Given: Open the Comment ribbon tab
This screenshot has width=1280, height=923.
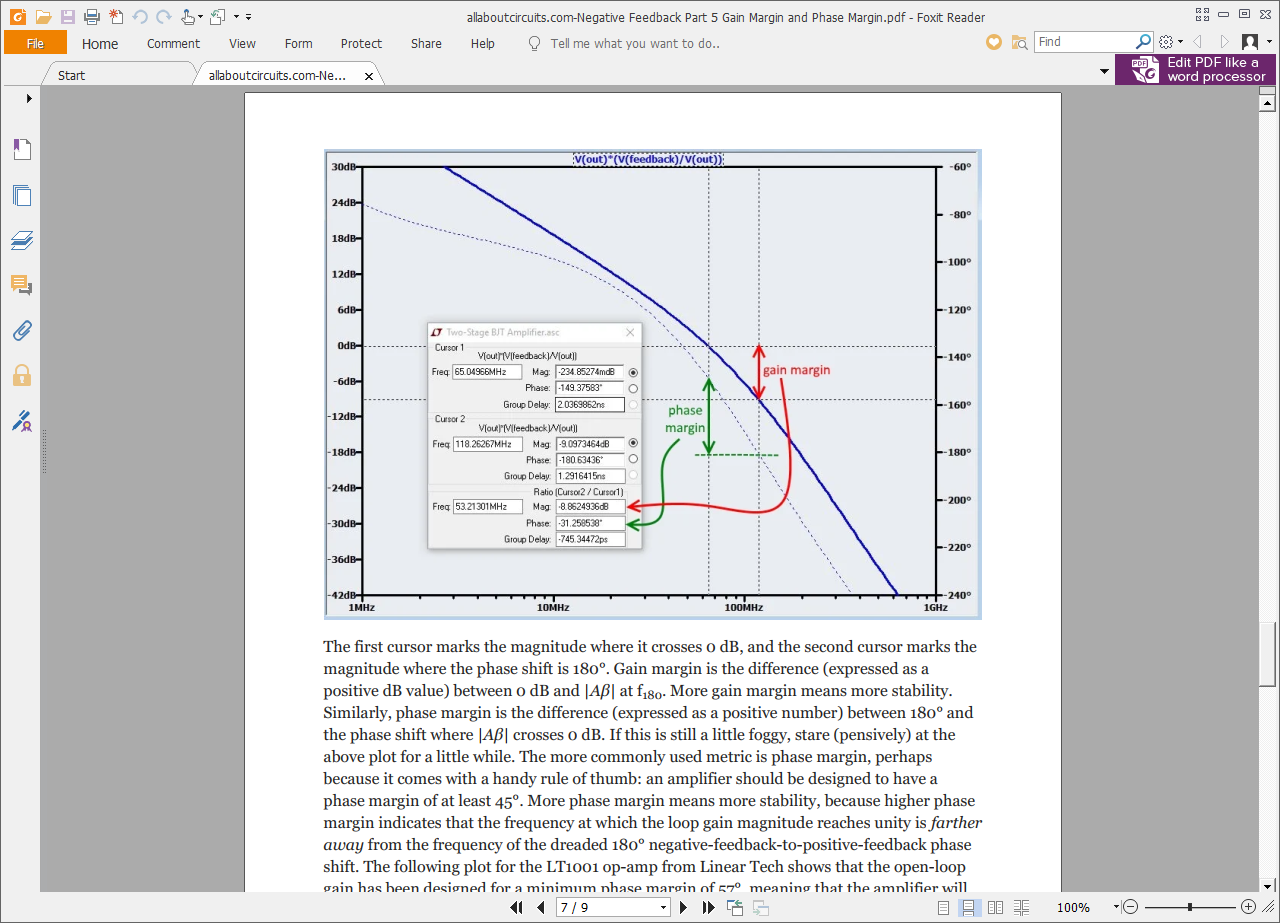Looking at the screenshot, I should coord(173,43).
